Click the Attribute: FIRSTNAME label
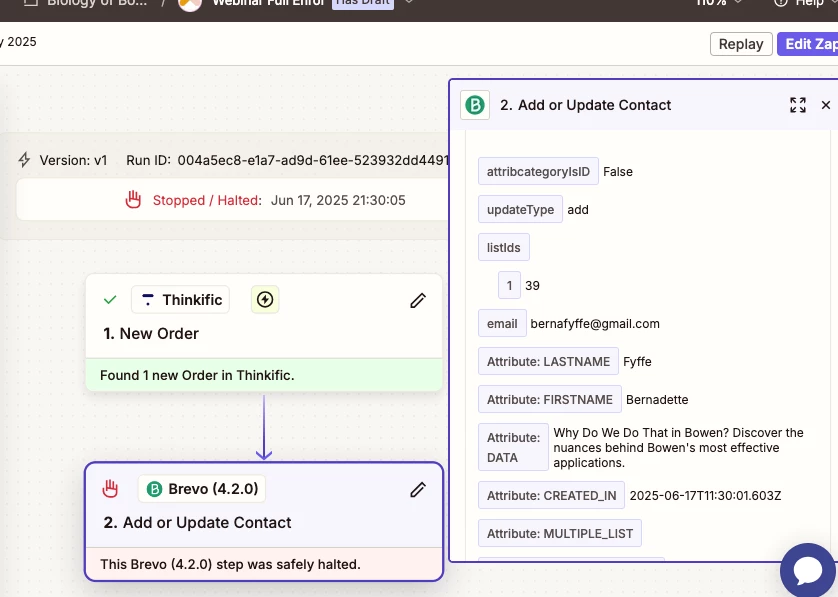Image resolution: width=838 pixels, height=597 pixels. point(549,399)
